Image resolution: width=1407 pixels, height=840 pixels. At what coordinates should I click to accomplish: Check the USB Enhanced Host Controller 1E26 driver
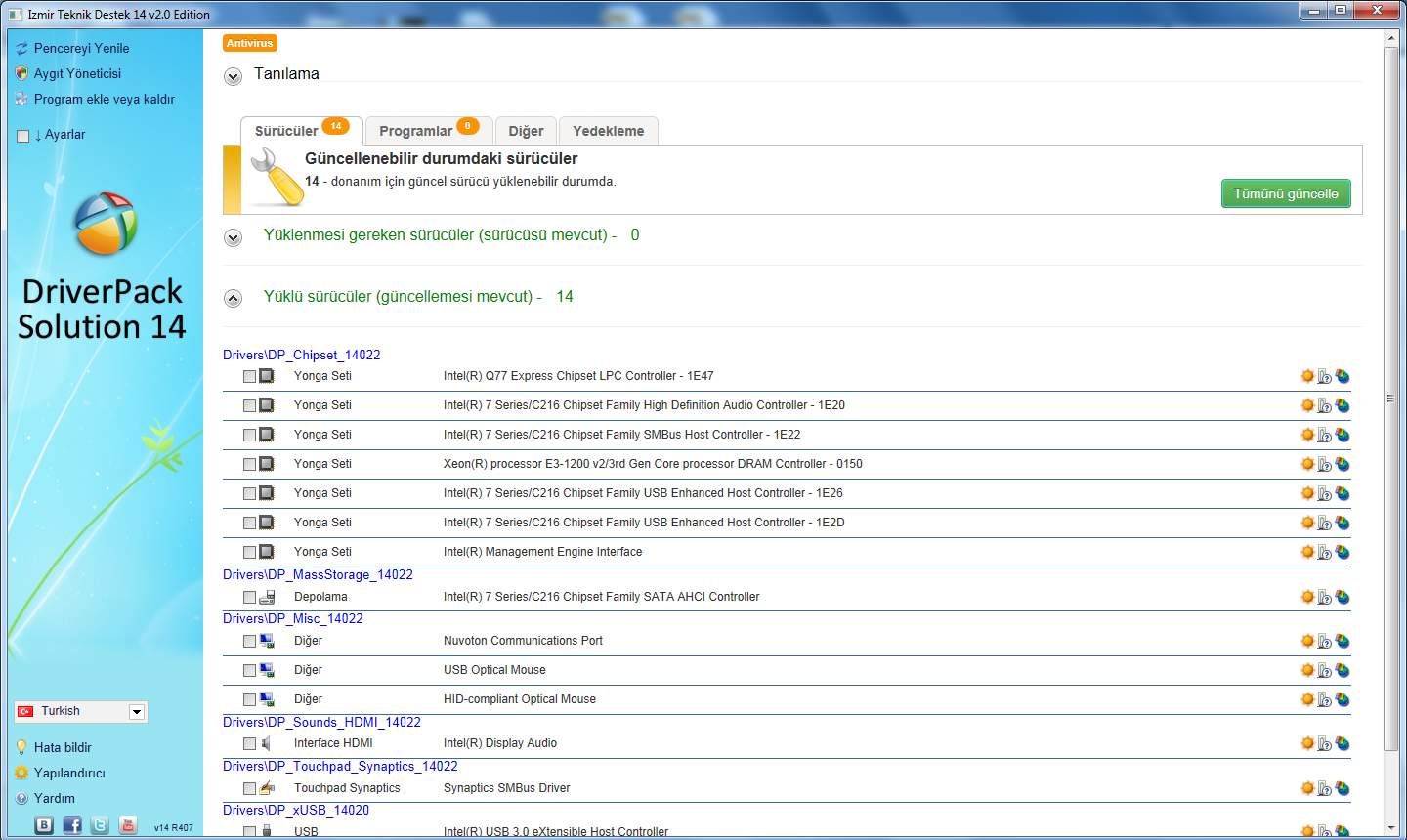click(249, 493)
